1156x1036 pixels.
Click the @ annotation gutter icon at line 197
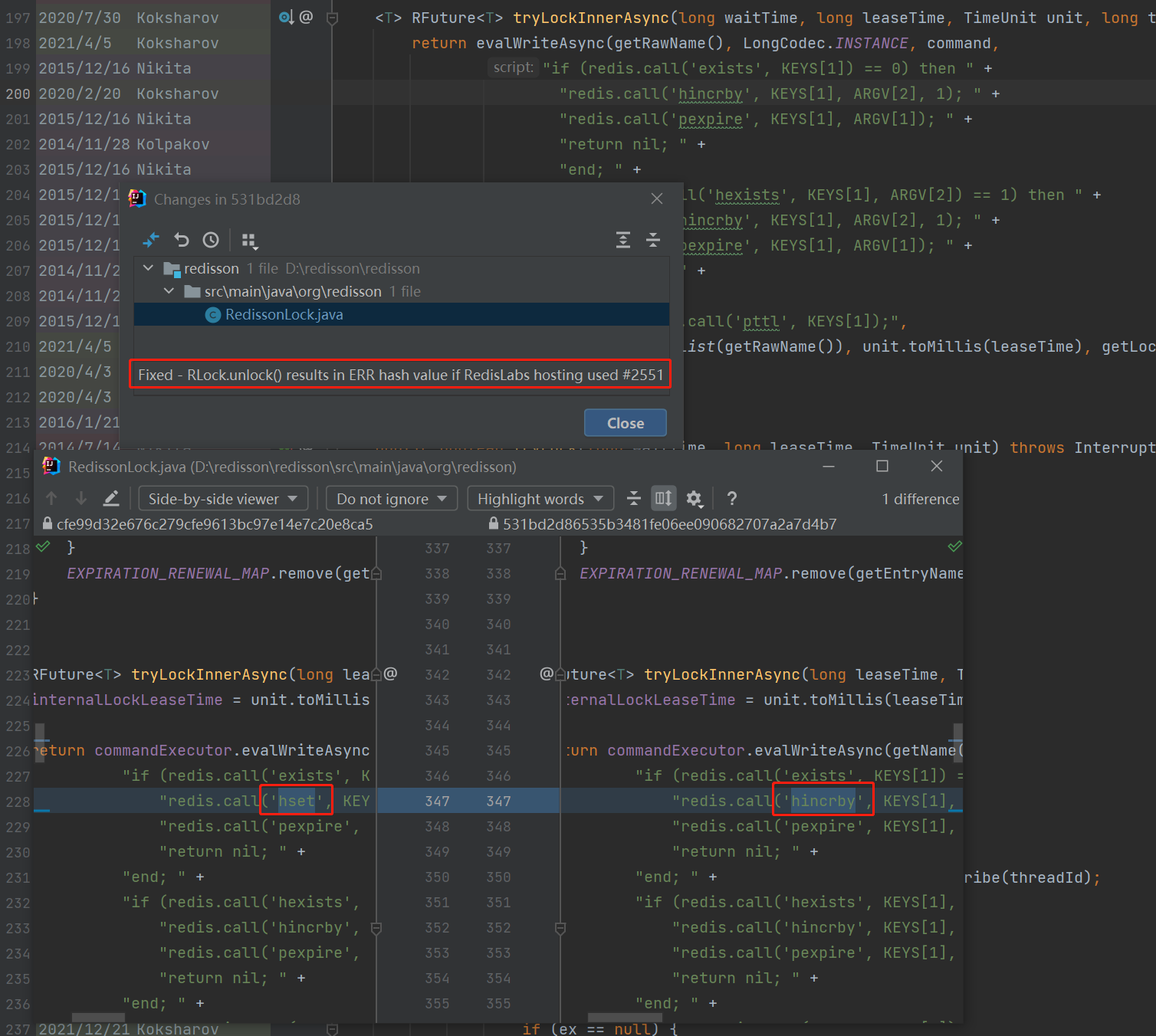click(x=306, y=17)
